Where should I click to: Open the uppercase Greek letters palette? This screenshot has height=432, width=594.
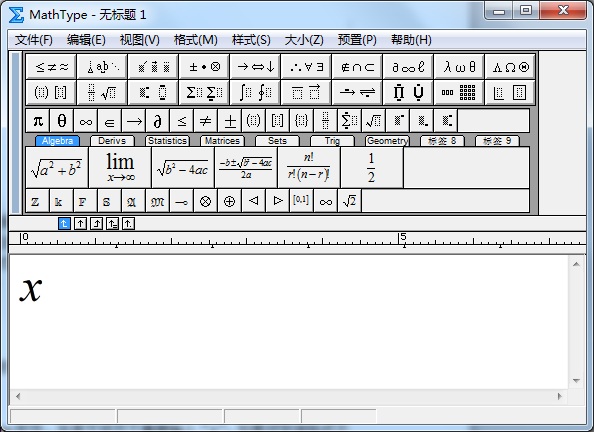pos(510,67)
